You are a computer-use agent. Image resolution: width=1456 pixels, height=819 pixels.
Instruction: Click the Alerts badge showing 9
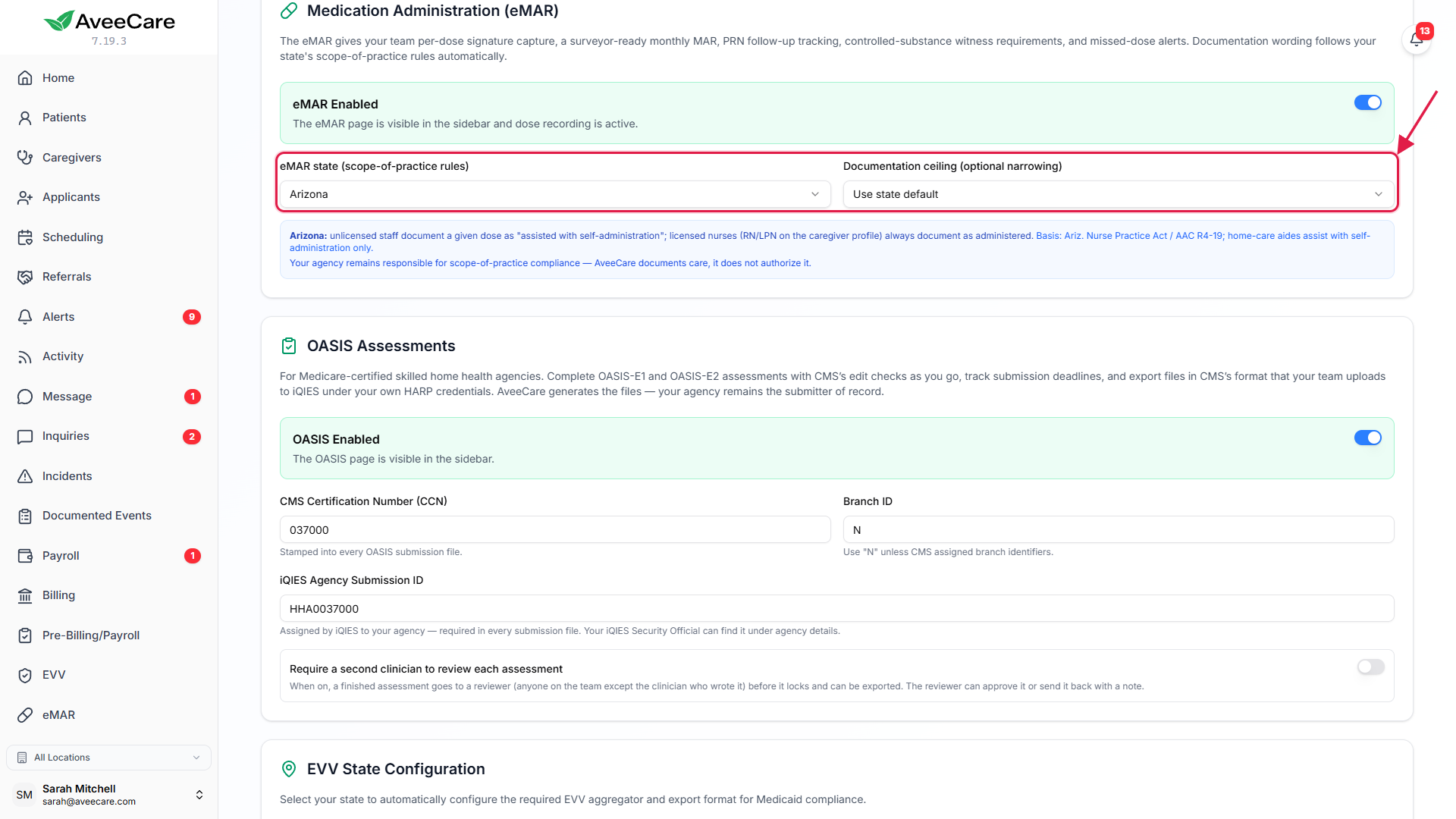(192, 317)
